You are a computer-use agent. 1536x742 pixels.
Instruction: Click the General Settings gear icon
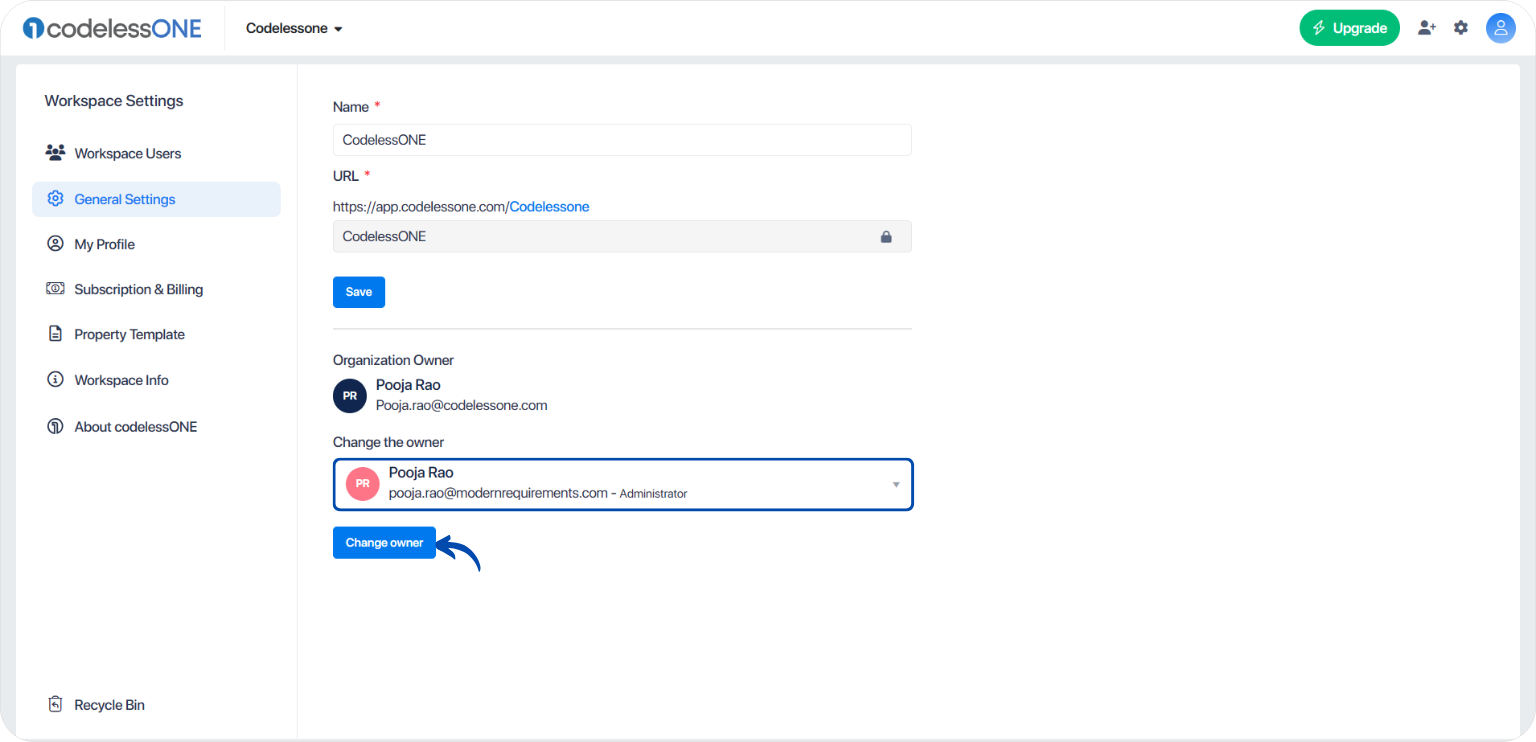tap(55, 199)
